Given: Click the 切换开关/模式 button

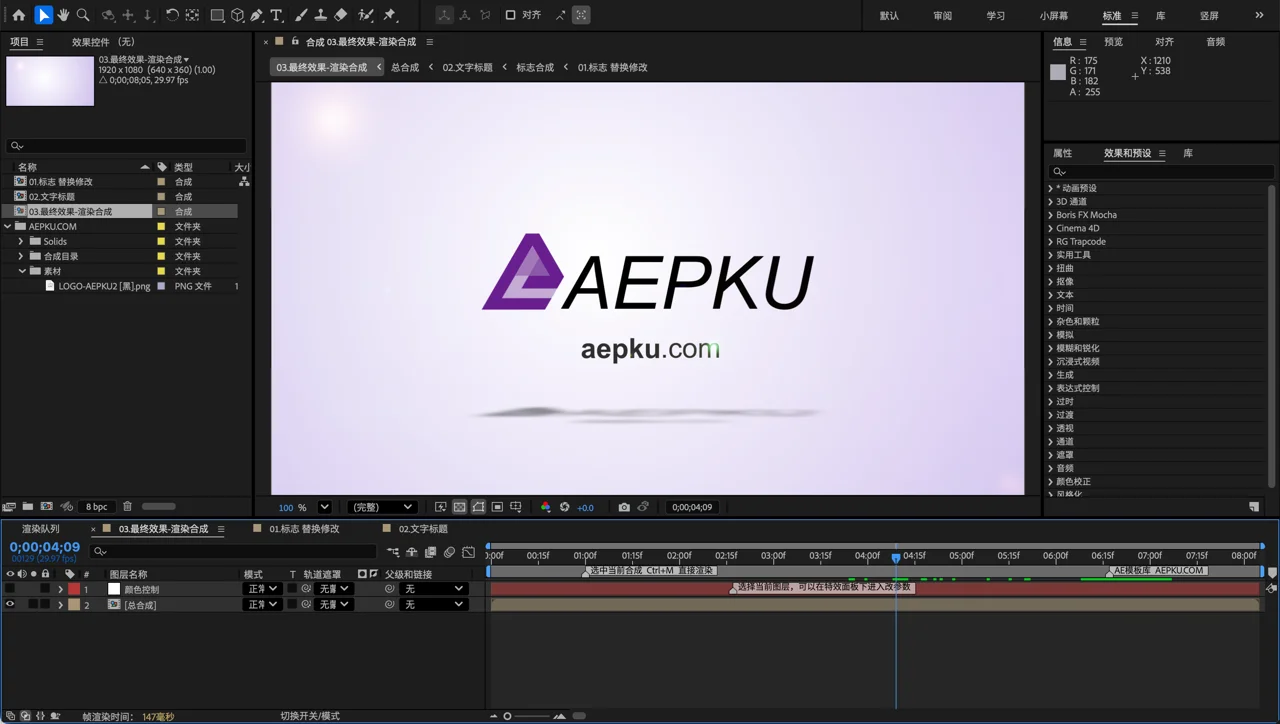Looking at the screenshot, I should pyautogui.click(x=310, y=716).
